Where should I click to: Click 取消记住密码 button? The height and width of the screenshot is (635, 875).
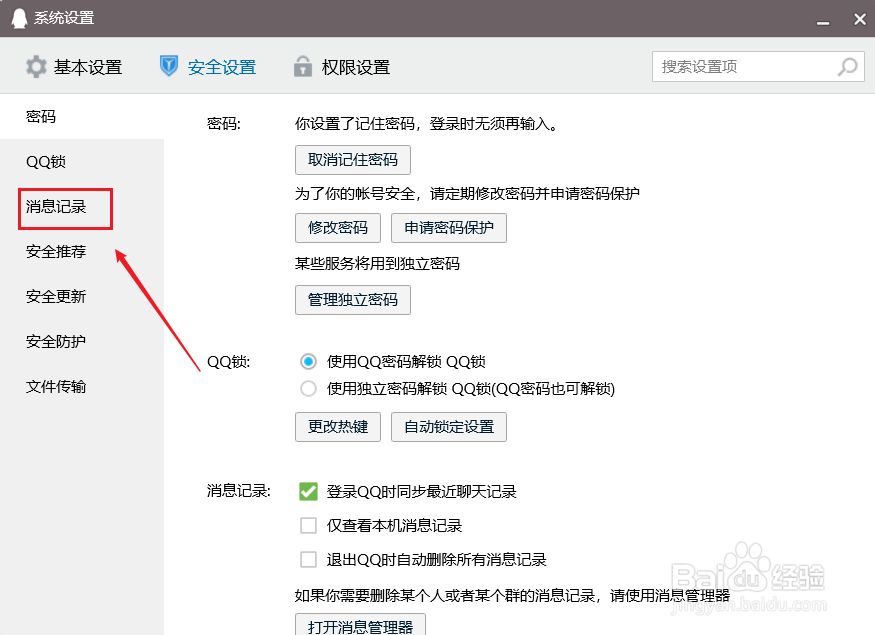click(352, 159)
